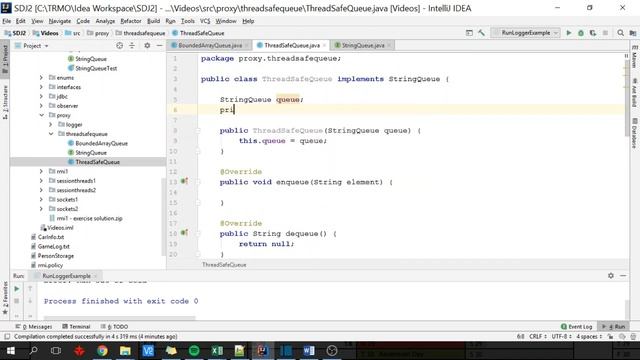Click the stop square in Run panel
640x360 pixels.
[17, 301]
